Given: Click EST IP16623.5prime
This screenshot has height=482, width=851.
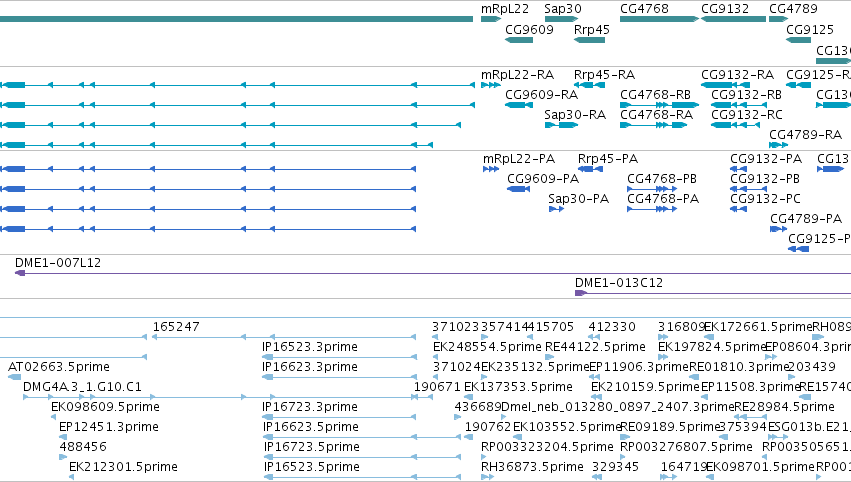Looking at the screenshot, I should 311,428.
